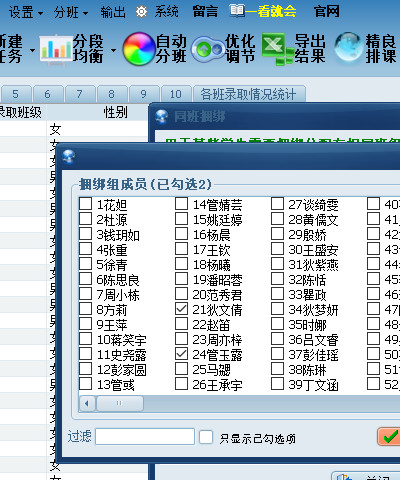This screenshot has height=480, width=400.
Task: Check the box for 14管婧芸
Action: 181,204
